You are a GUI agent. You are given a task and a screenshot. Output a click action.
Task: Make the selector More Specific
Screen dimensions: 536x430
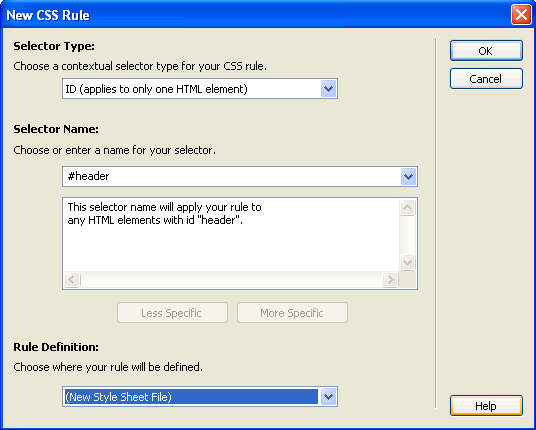[x=292, y=313]
